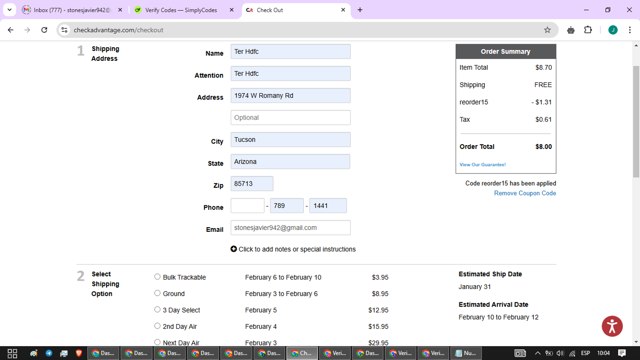Viewport: 640px width, 360px height.
Task: Open the taskbar clock showing 10:04
Action: (603, 353)
